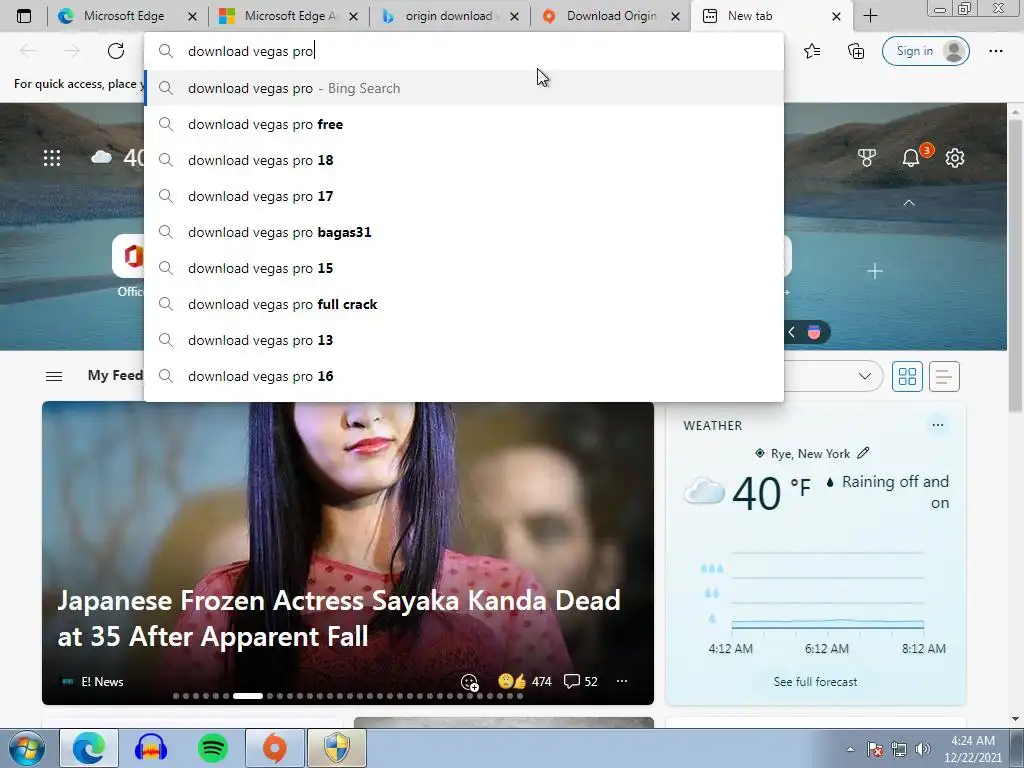This screenshot has width=1024, height=768.
Task: View the 474 reactions on the article
Action: point(524,681)
